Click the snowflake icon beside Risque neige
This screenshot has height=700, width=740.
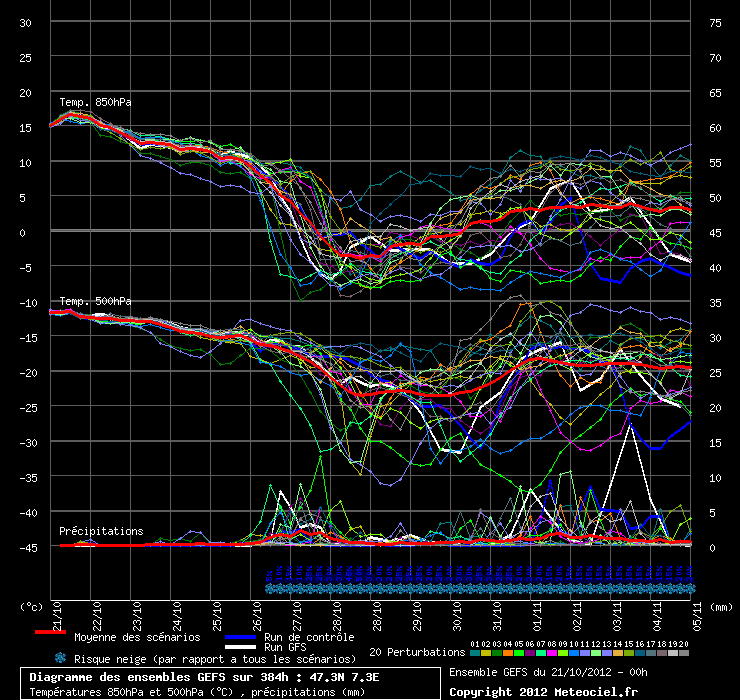tap(60, 658)
